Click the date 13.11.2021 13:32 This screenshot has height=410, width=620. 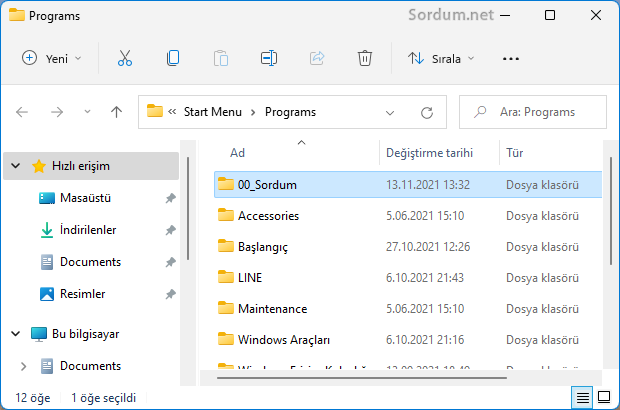428,185
